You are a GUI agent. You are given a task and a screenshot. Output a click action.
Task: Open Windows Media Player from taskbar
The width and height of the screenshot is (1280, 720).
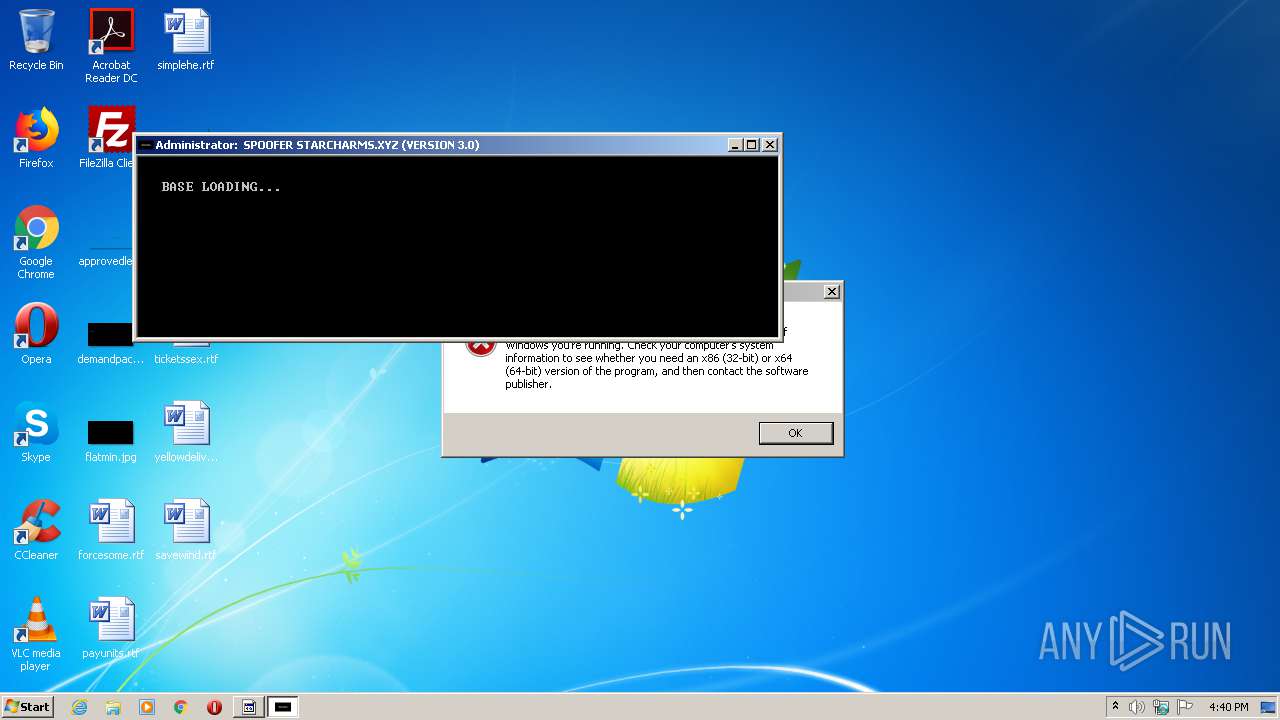[147, 707]
